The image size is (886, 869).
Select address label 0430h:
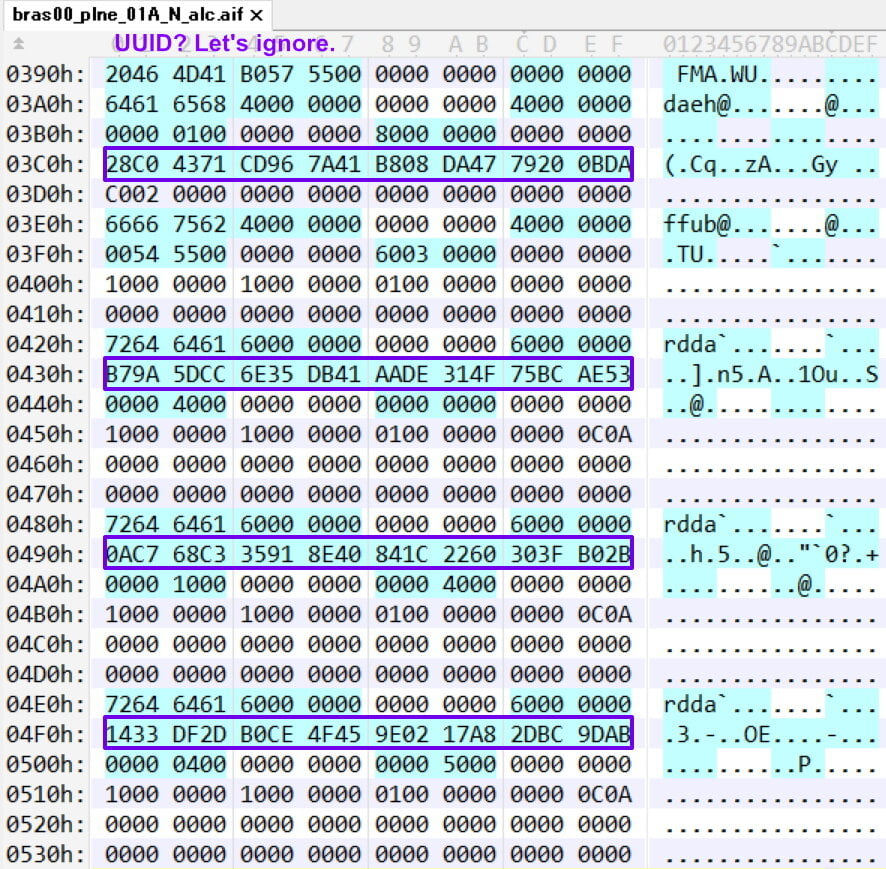[x=46, y=374]
